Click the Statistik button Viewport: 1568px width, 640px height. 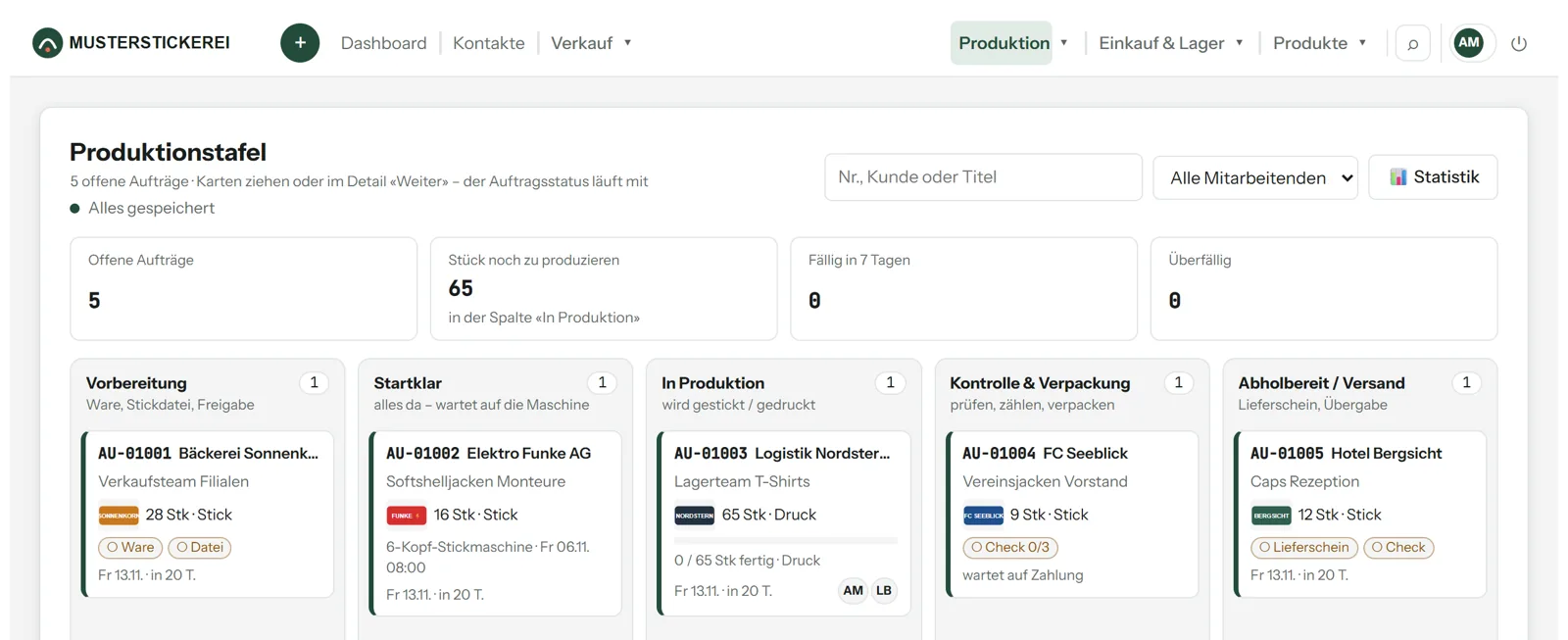click(1433, 177)
